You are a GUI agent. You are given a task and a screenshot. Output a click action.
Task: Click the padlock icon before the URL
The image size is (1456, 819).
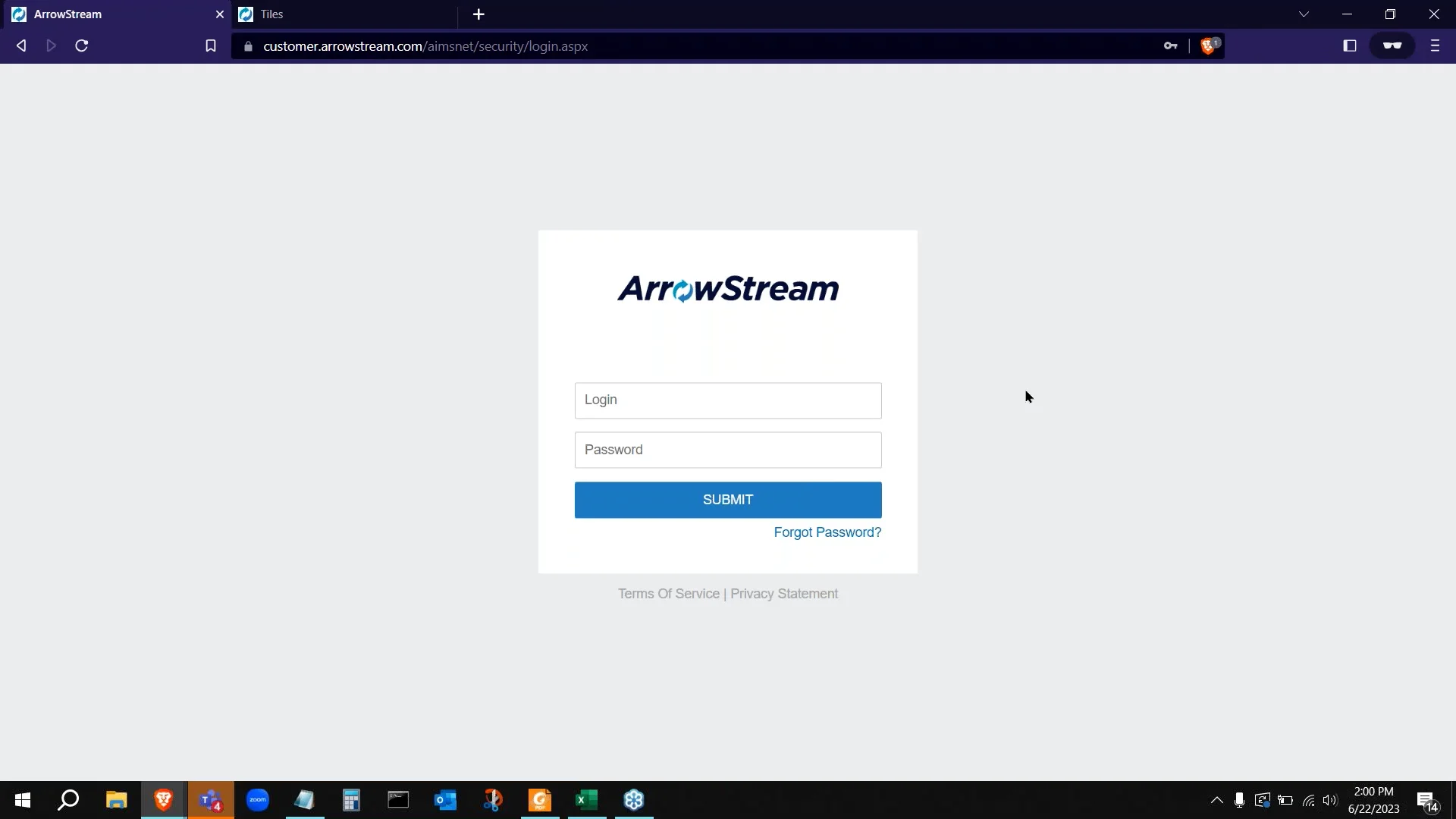point(247,46)
